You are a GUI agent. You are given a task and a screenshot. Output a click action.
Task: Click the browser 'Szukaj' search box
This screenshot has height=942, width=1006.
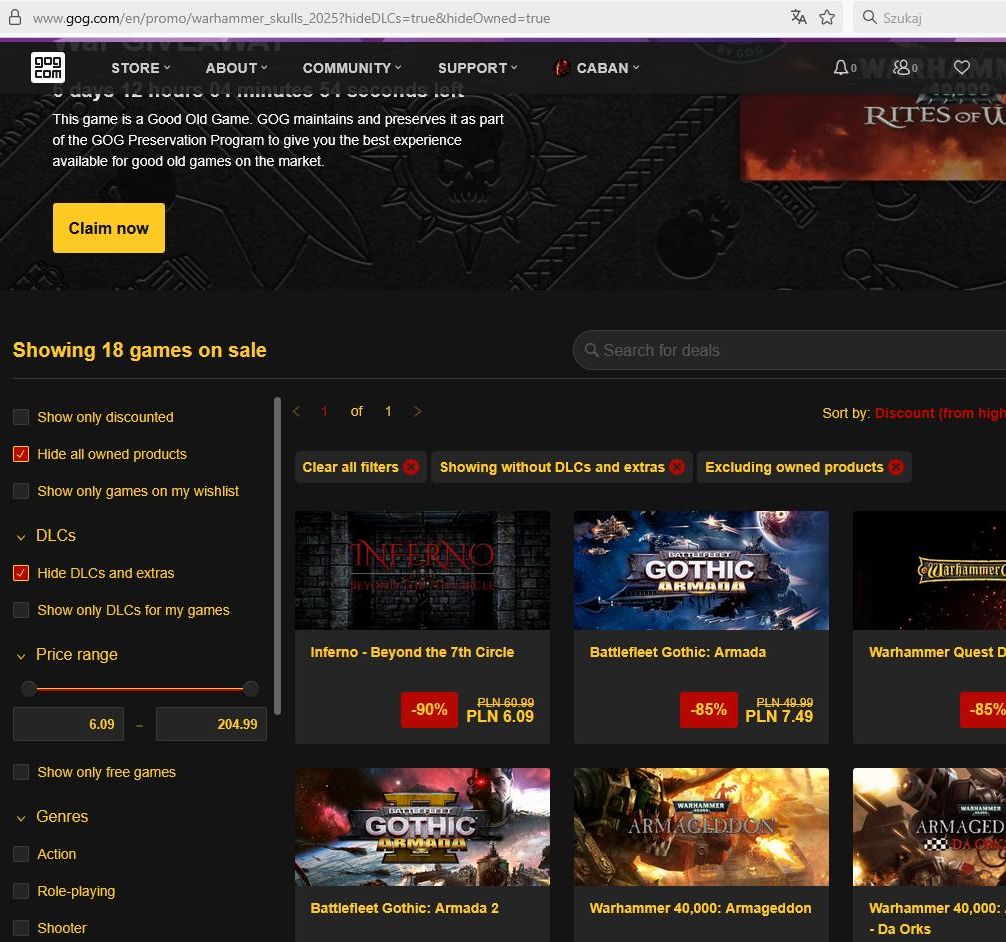coord(930,17)
